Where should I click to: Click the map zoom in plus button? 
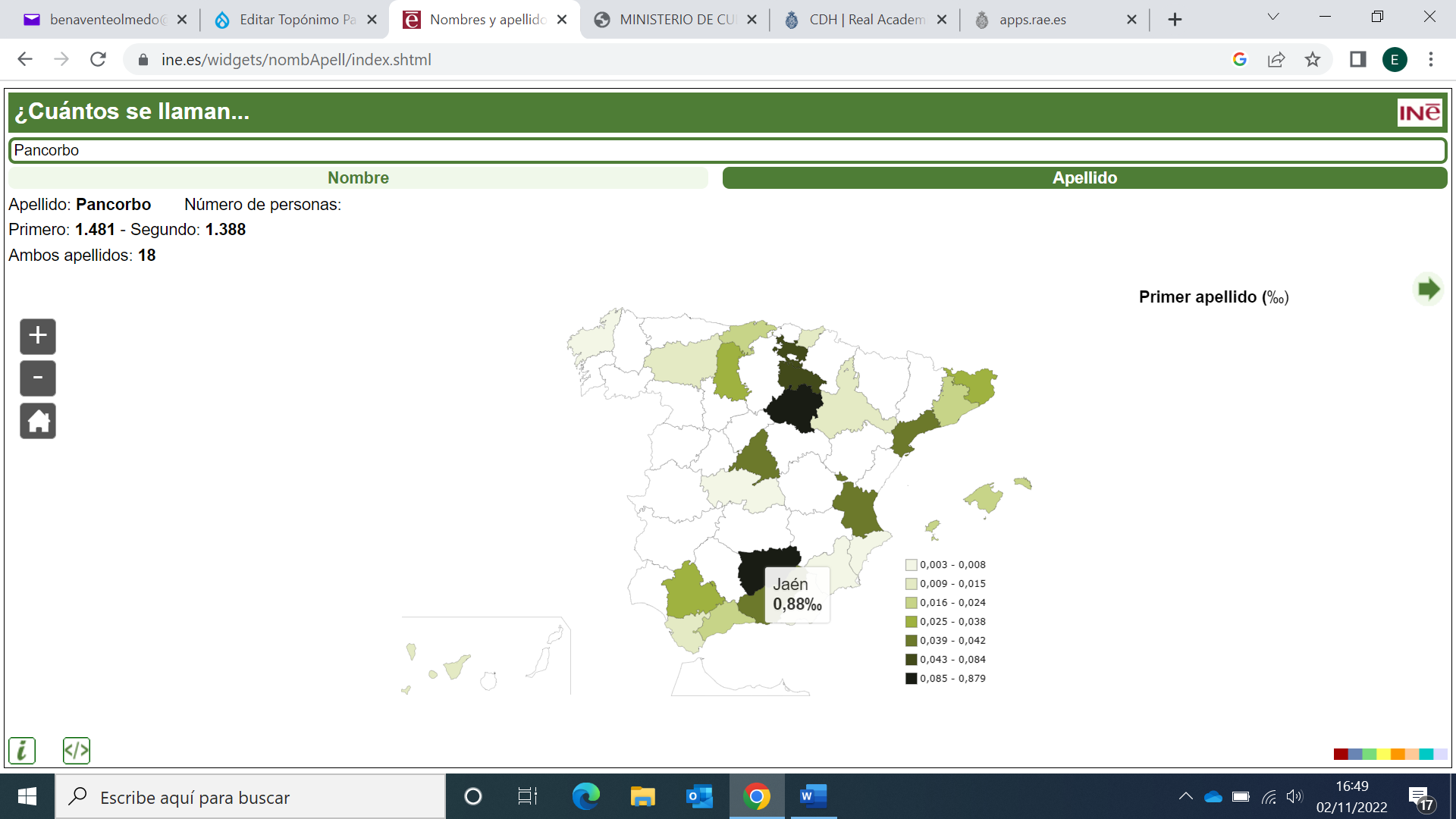(x=38, y=336)
